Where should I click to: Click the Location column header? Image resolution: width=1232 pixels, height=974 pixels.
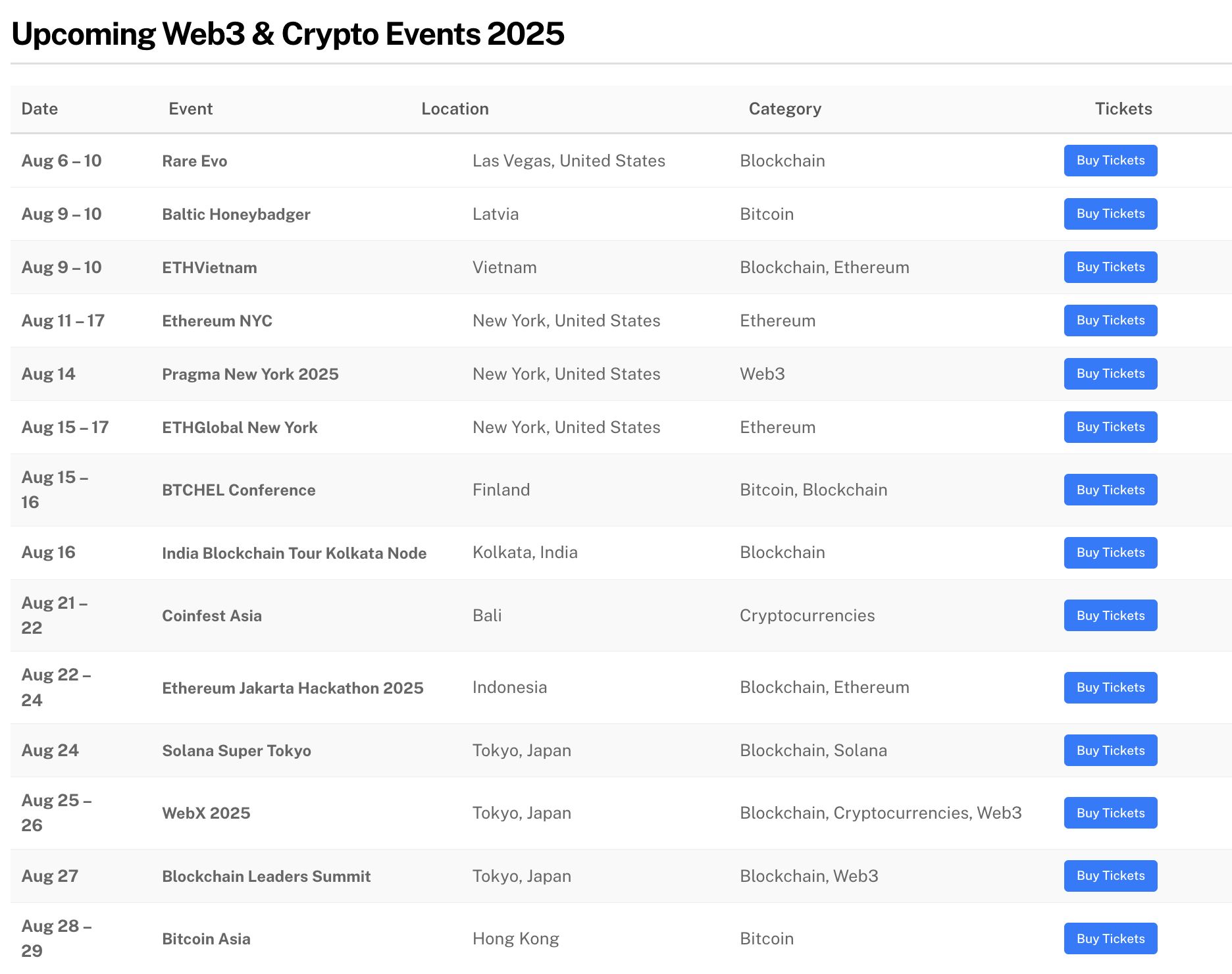coord(455,109)
